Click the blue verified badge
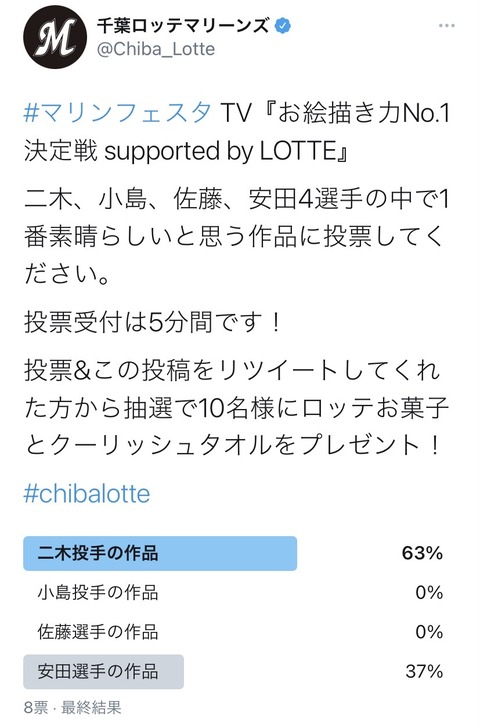480x727 pixels. tap(282, 26)
